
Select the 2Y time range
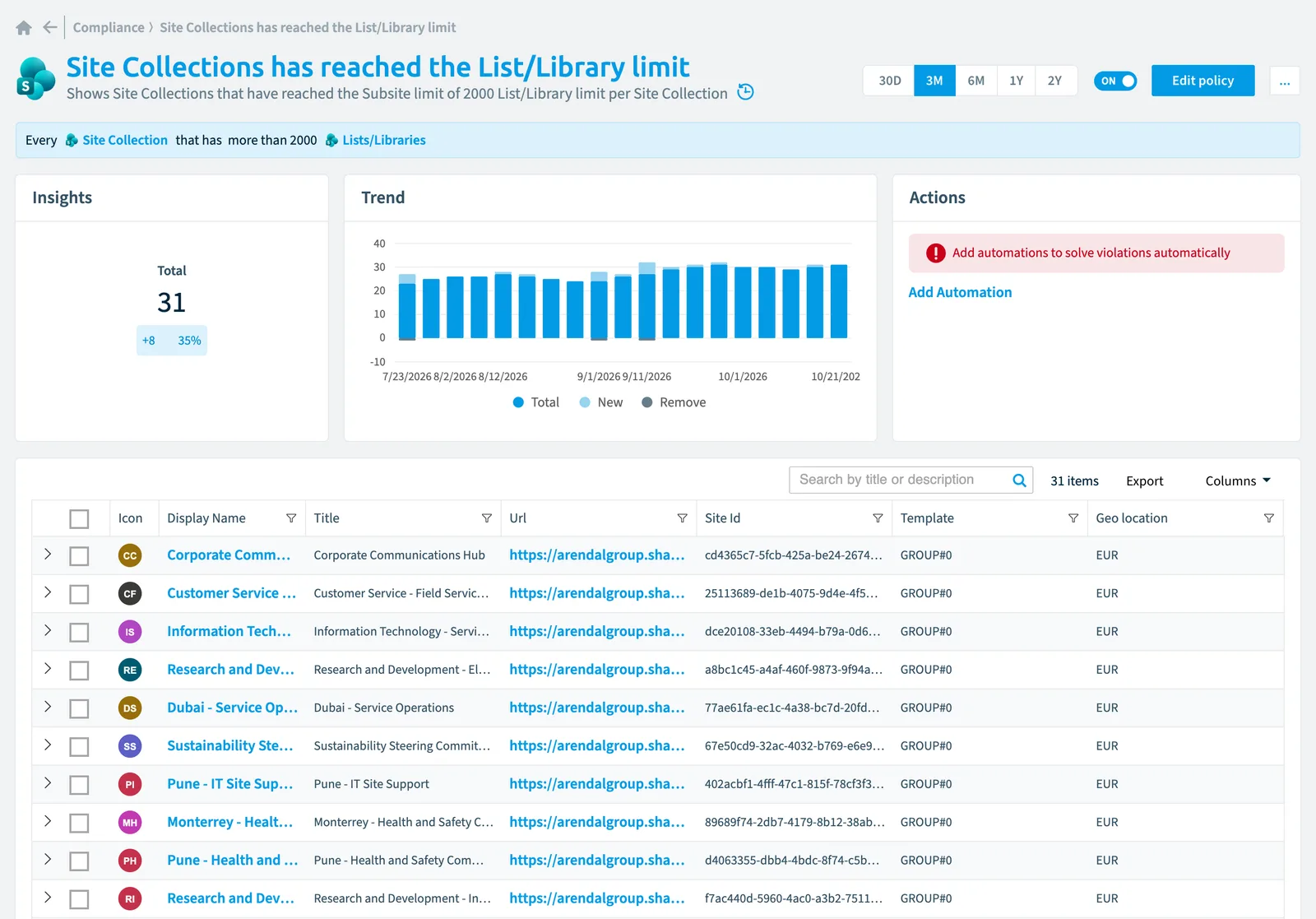coord(1055,81)
